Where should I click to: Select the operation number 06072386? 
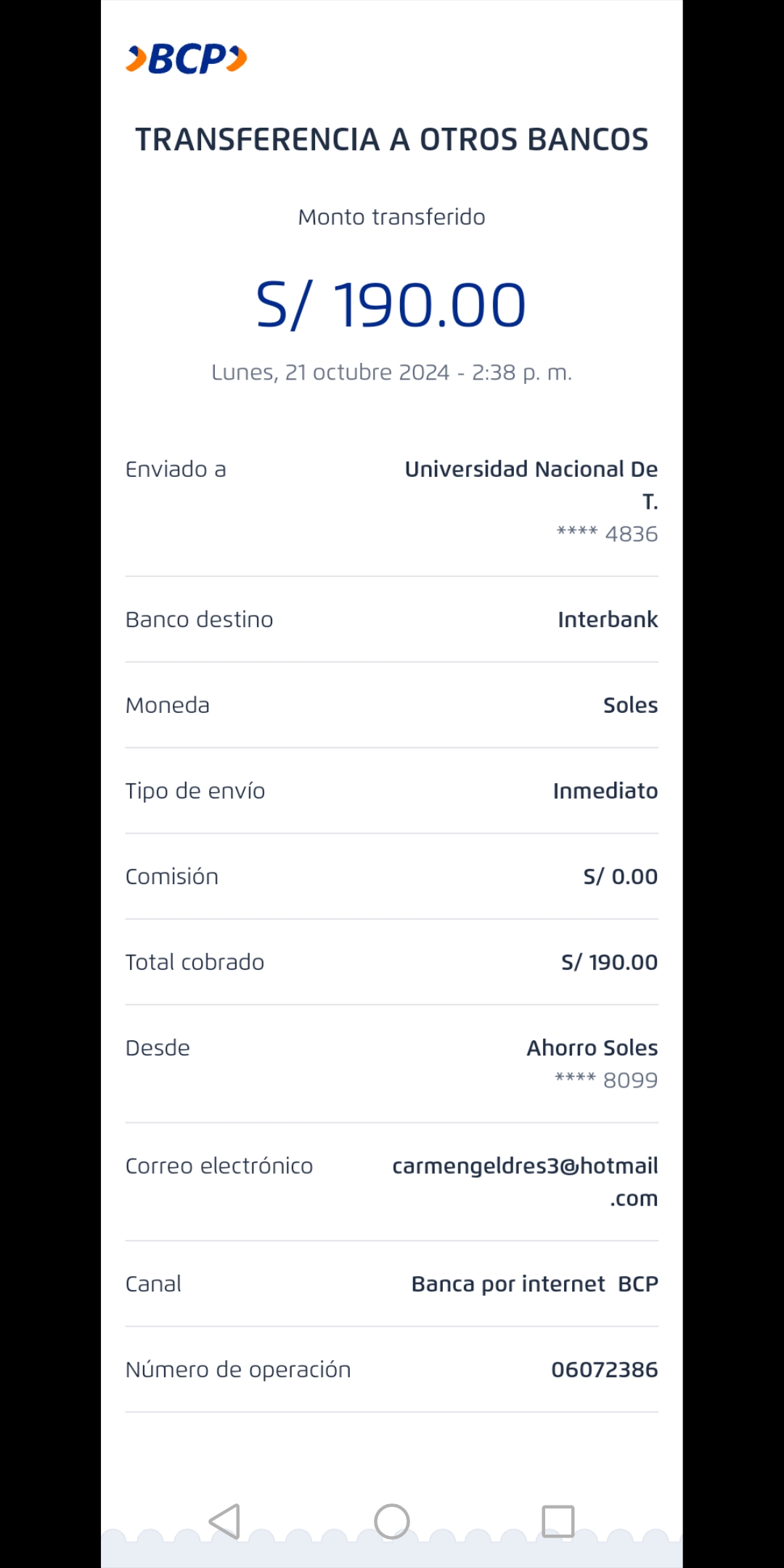604,1370
